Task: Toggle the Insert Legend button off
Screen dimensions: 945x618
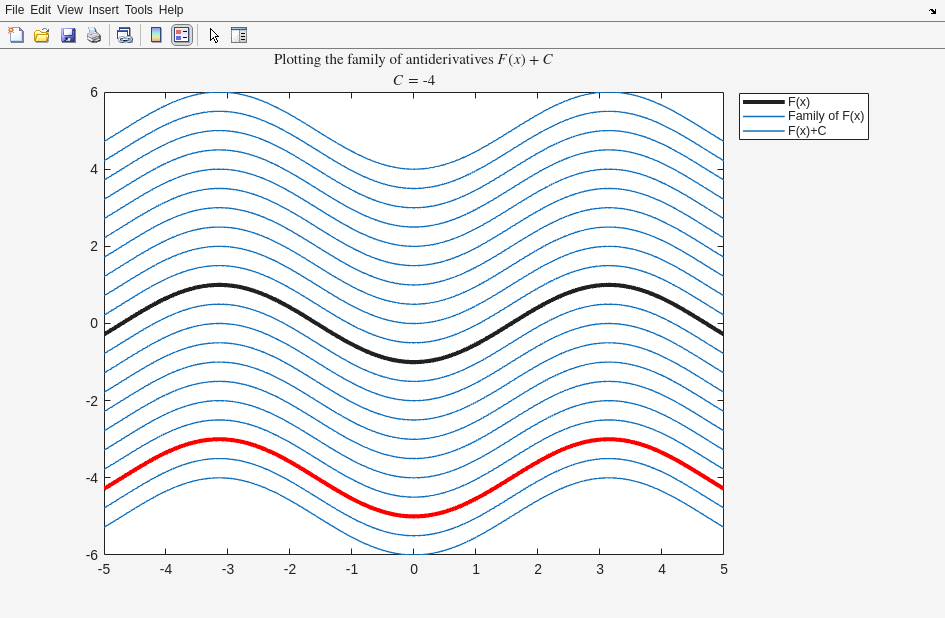Action: pyautogui.click(x=181, y=35)
